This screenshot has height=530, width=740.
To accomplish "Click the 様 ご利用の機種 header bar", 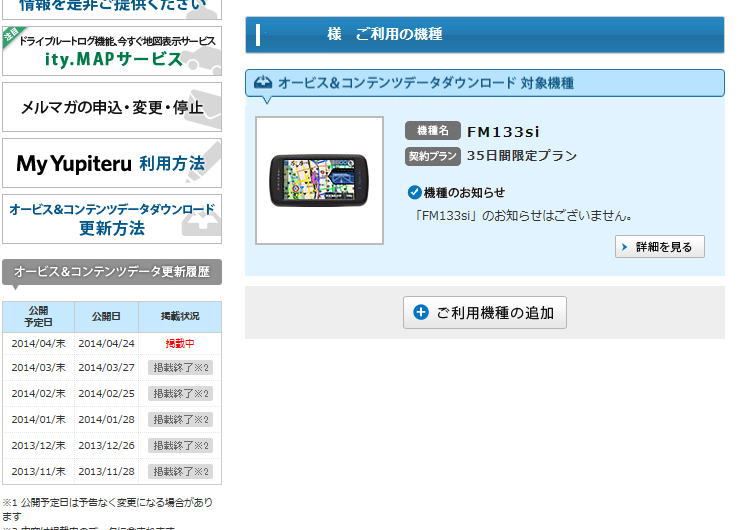I will tap(485, 34).
